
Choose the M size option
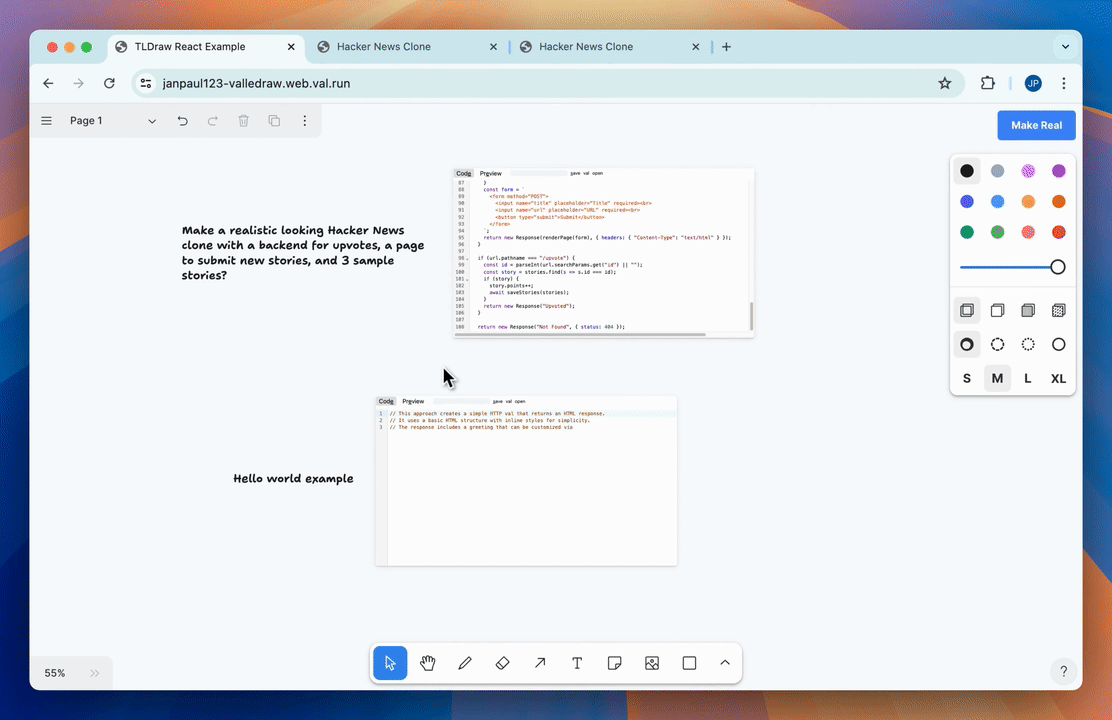click(x=997, y=378)
